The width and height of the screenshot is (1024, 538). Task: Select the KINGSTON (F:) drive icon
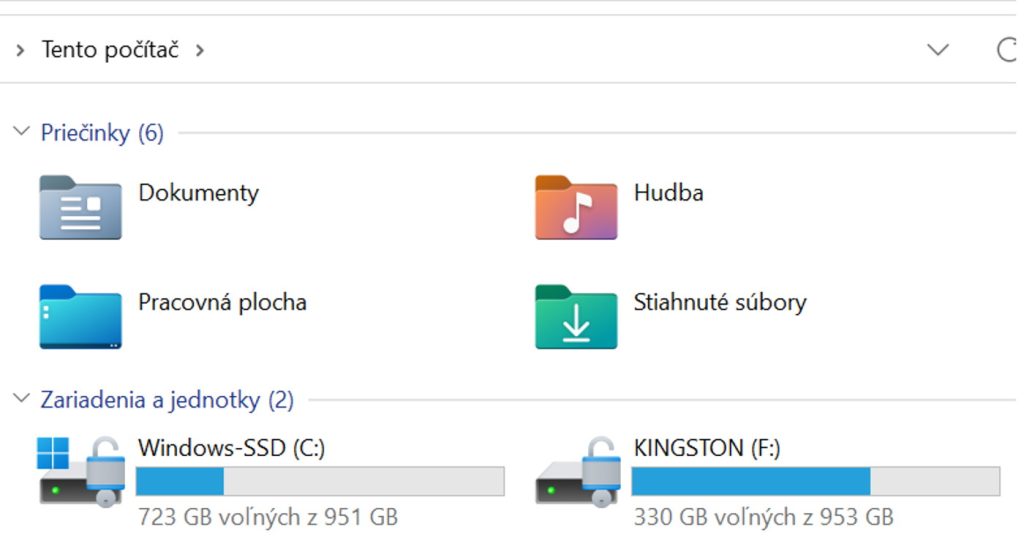(577, 471)
